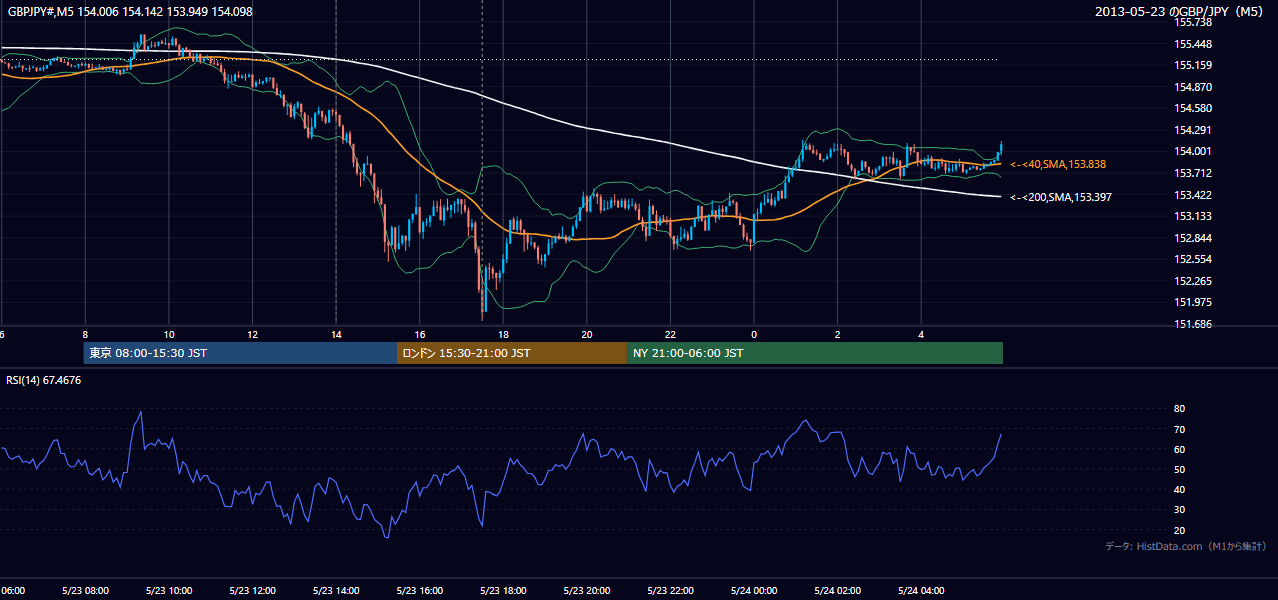
Task: Select the NY 21:00-06:00 JST session bar
Action: 815,353
